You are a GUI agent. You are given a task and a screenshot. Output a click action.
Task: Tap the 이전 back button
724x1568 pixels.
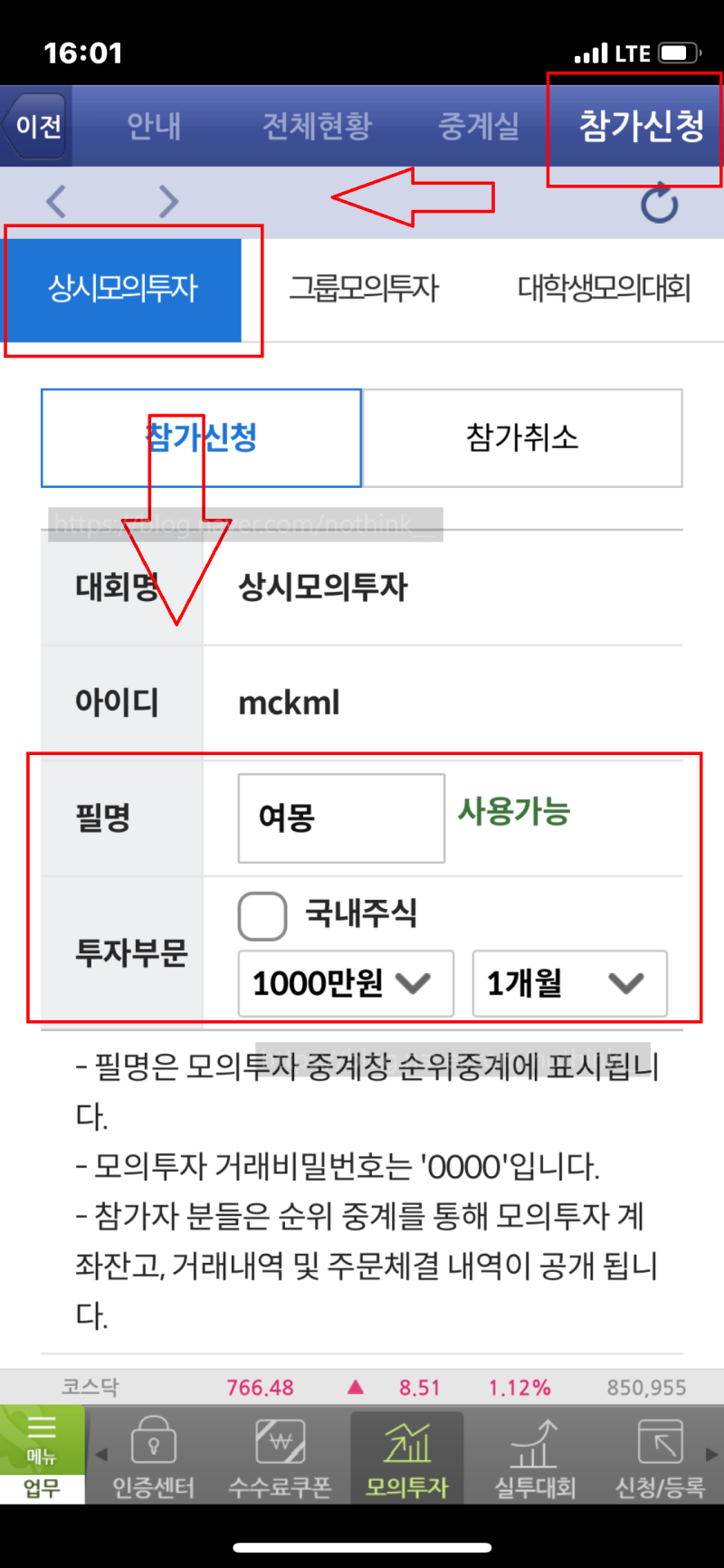(34, 125)
